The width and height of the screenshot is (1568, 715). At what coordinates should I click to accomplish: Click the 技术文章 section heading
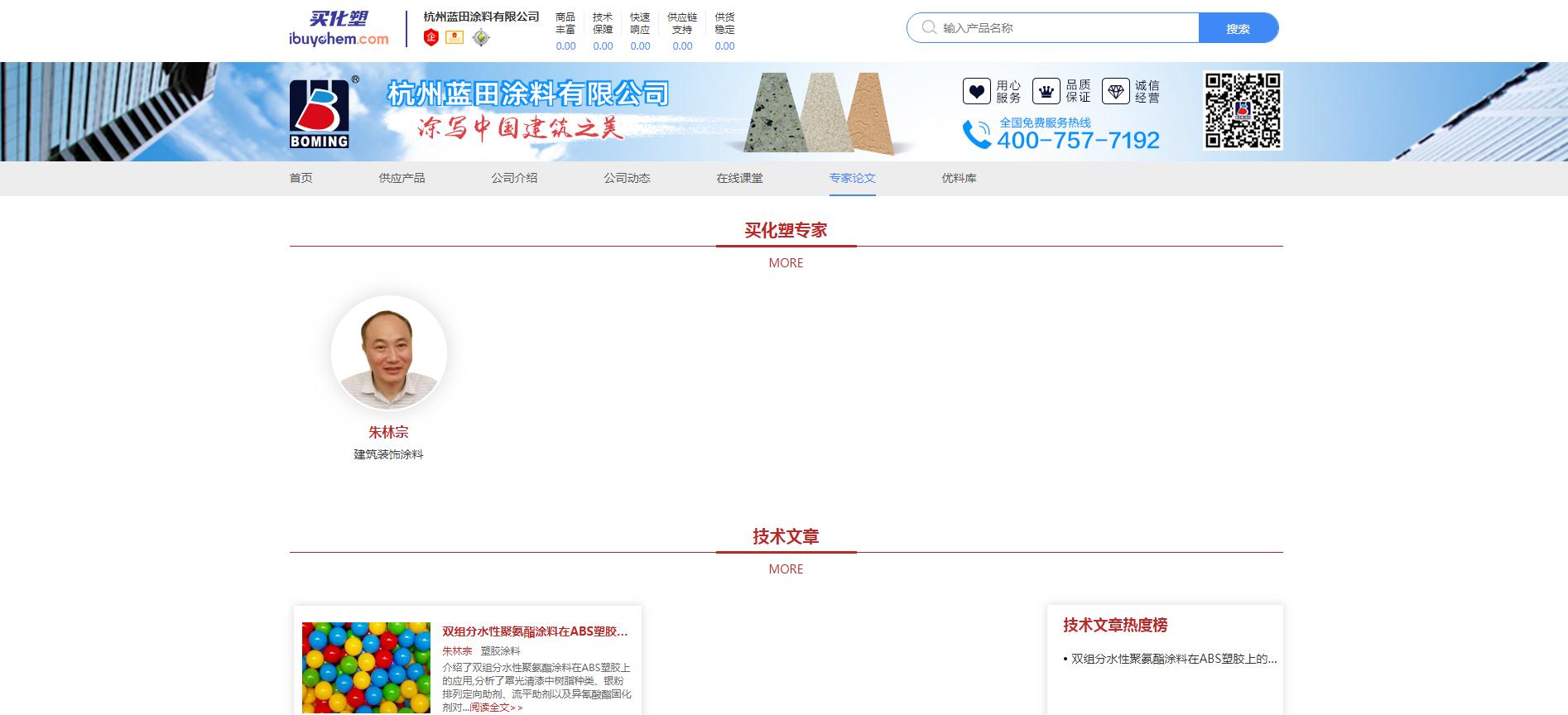(x=786, y=537)
